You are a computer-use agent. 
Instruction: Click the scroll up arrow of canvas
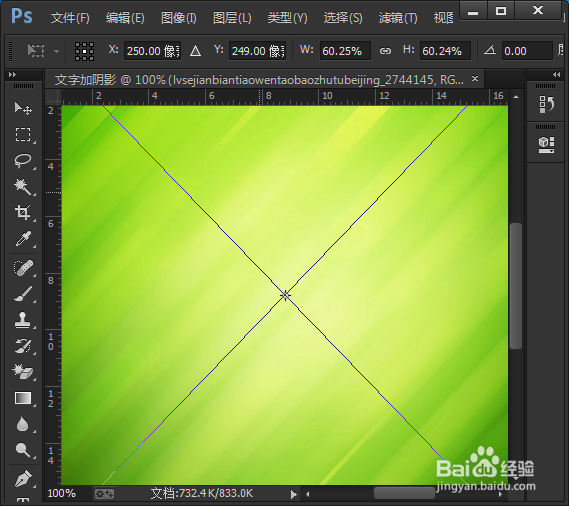click(516, 97)
